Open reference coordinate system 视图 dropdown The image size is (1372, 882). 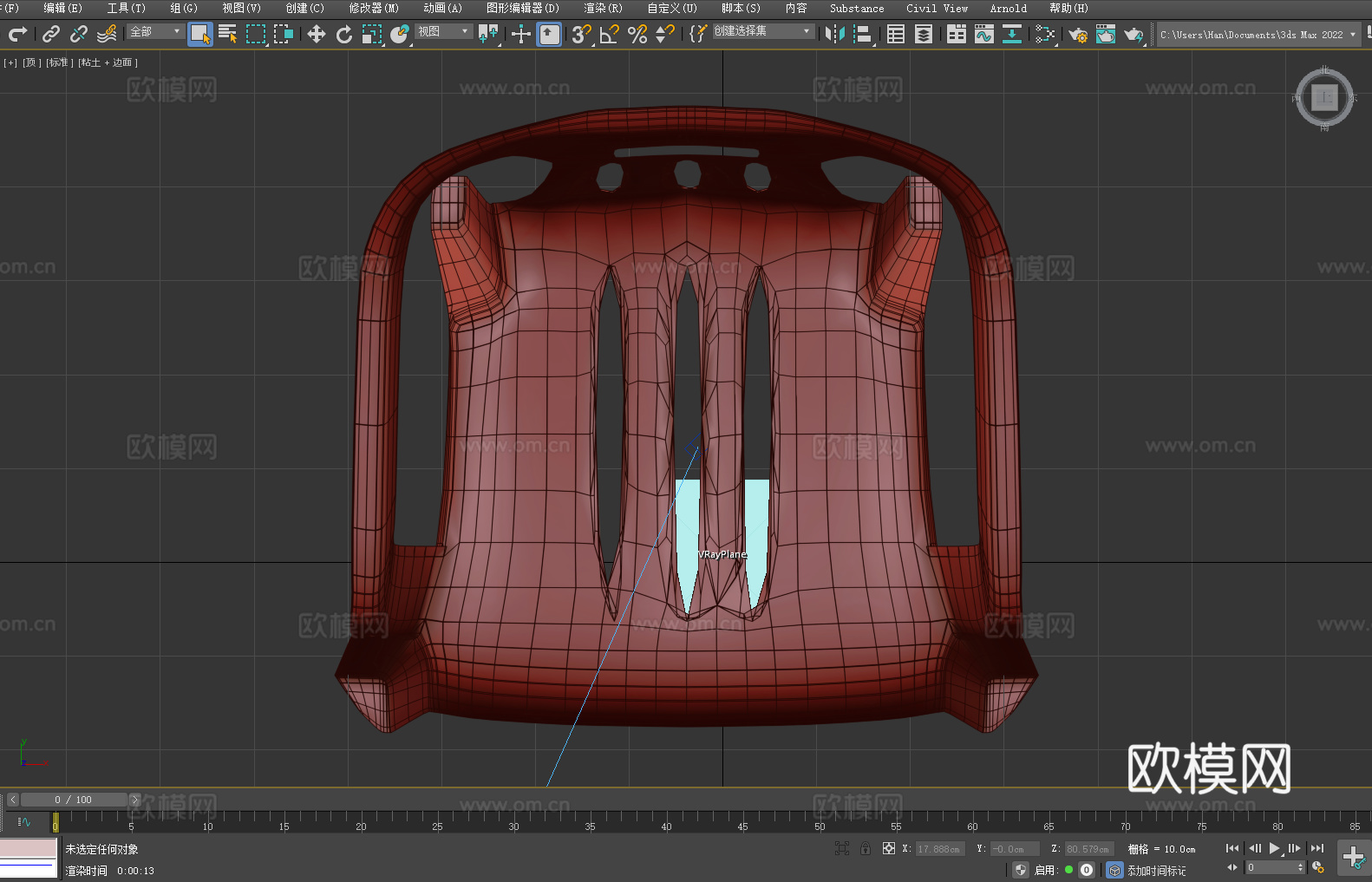(x=443, y=31)
